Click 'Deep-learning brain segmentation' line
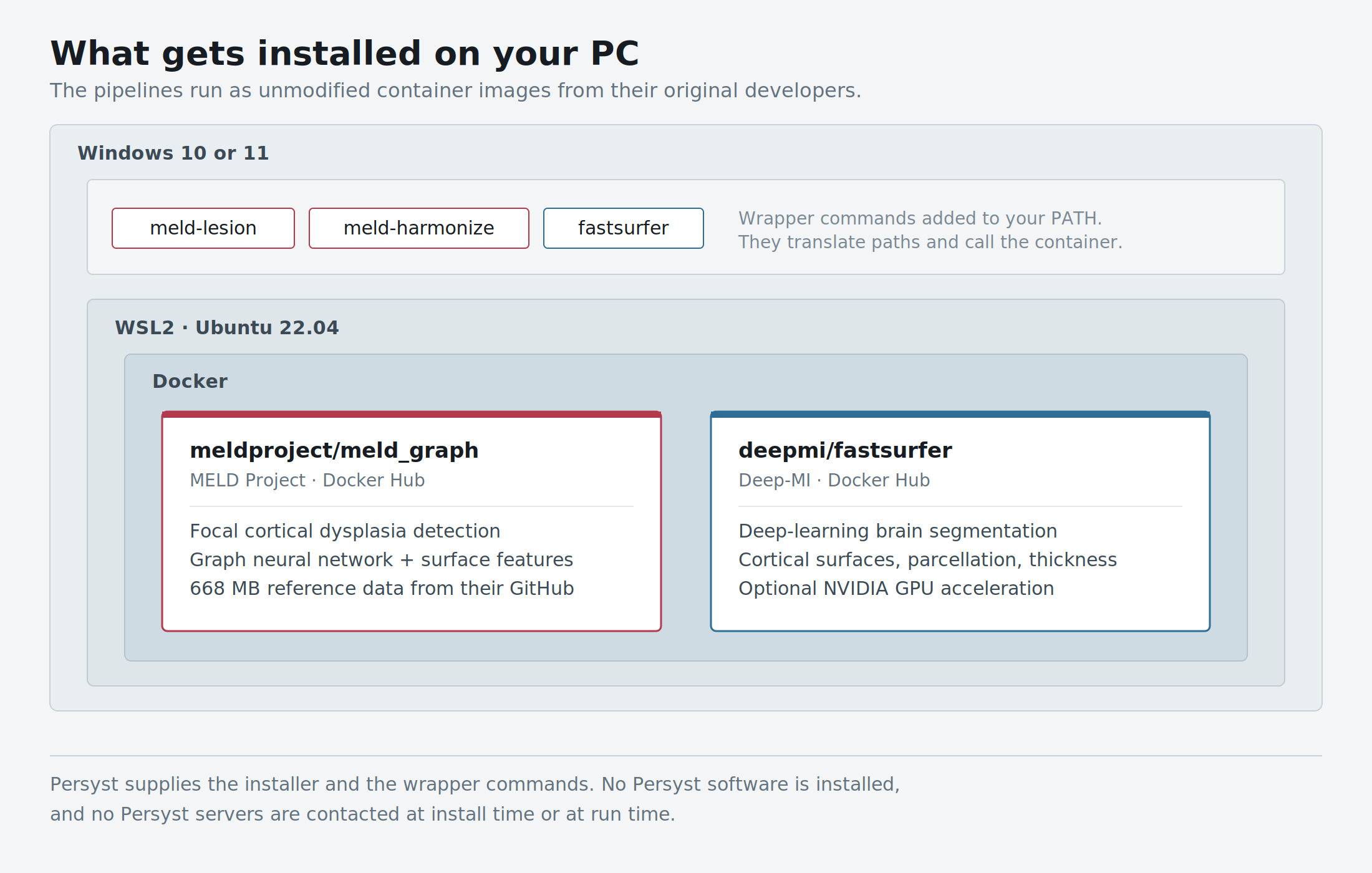Screen dimensions: 1372x873 [898, 531]
